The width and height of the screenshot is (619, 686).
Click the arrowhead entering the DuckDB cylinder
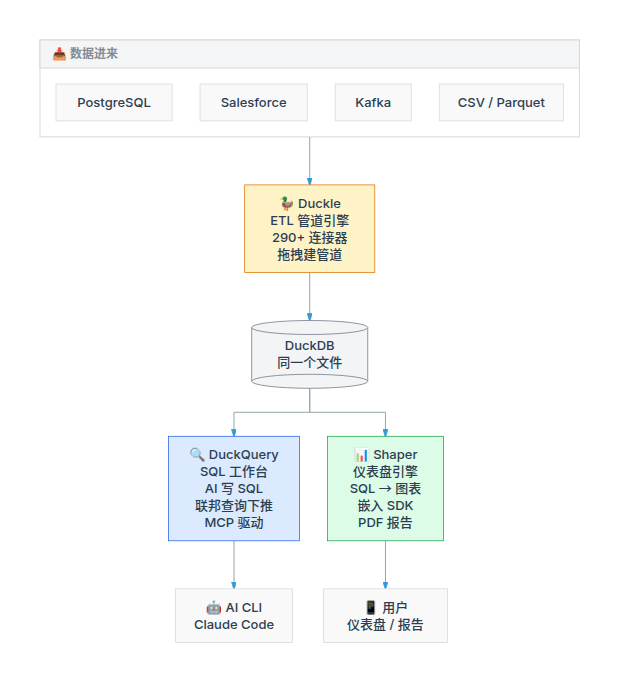(x=310, y=317)
